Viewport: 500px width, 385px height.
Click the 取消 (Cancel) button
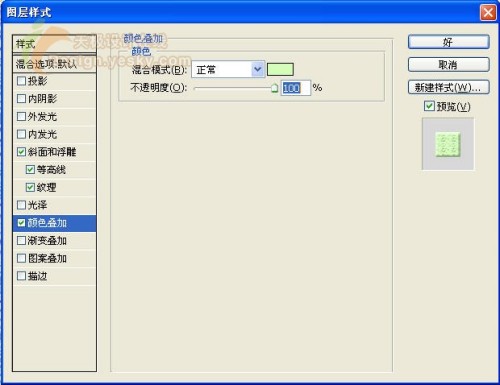coord(449,65)
